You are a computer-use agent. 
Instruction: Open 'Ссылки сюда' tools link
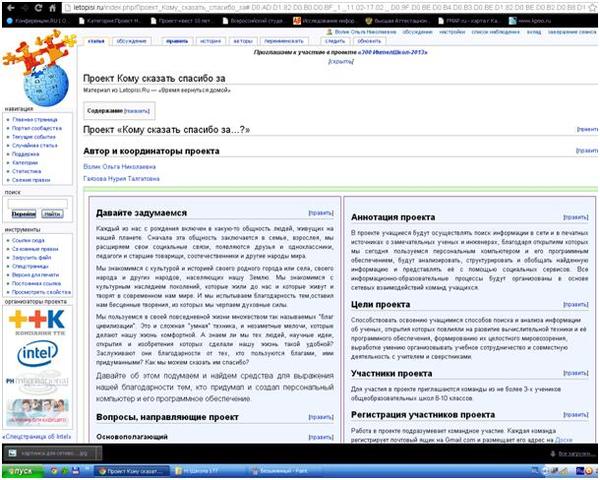[x=28, y=240]
